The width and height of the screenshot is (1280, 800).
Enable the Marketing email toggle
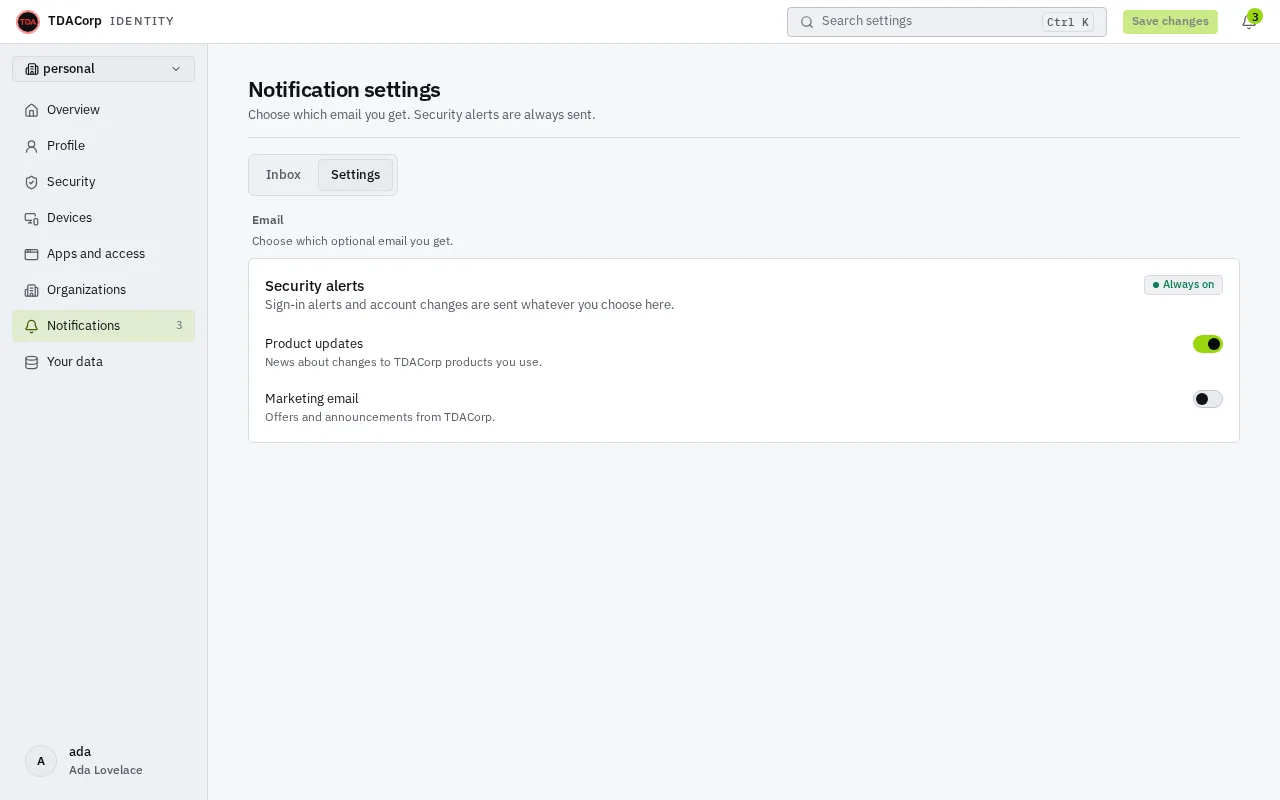coord(1208,399)
